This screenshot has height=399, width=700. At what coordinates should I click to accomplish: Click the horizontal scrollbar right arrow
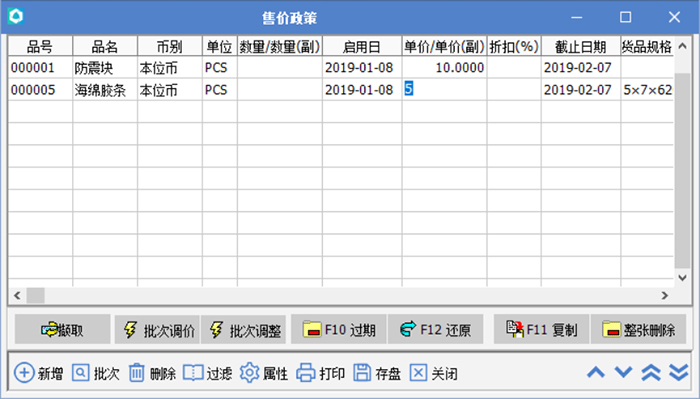665,295
